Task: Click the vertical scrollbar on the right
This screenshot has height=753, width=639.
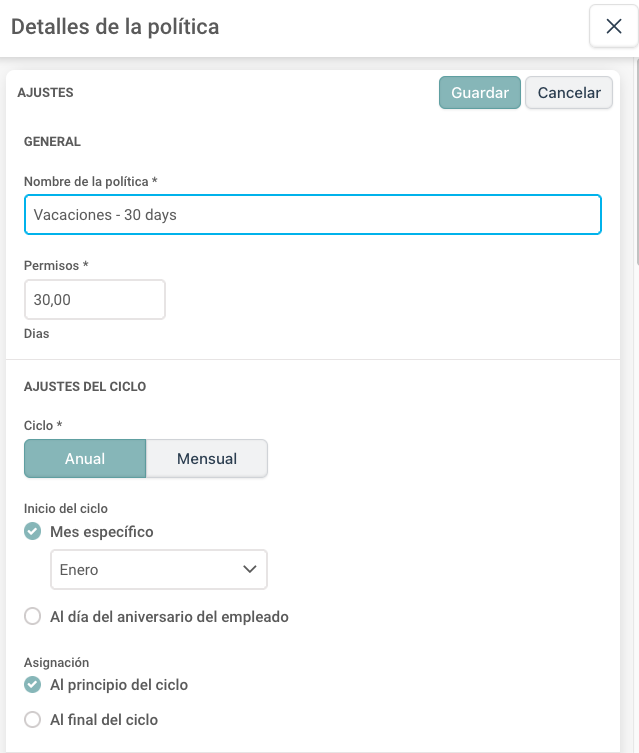Action: click(637, 161)
